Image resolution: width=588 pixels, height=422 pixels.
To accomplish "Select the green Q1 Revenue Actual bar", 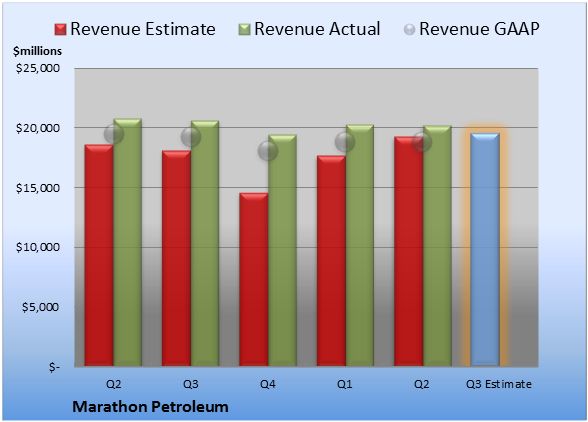I will (360, 245).
